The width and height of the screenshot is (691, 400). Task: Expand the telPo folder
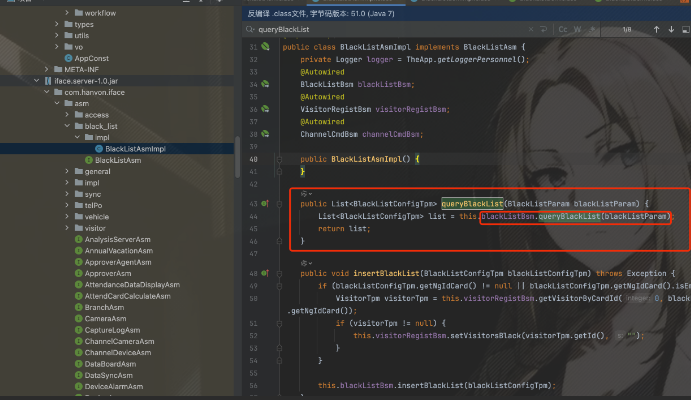[x=67, y=205]
